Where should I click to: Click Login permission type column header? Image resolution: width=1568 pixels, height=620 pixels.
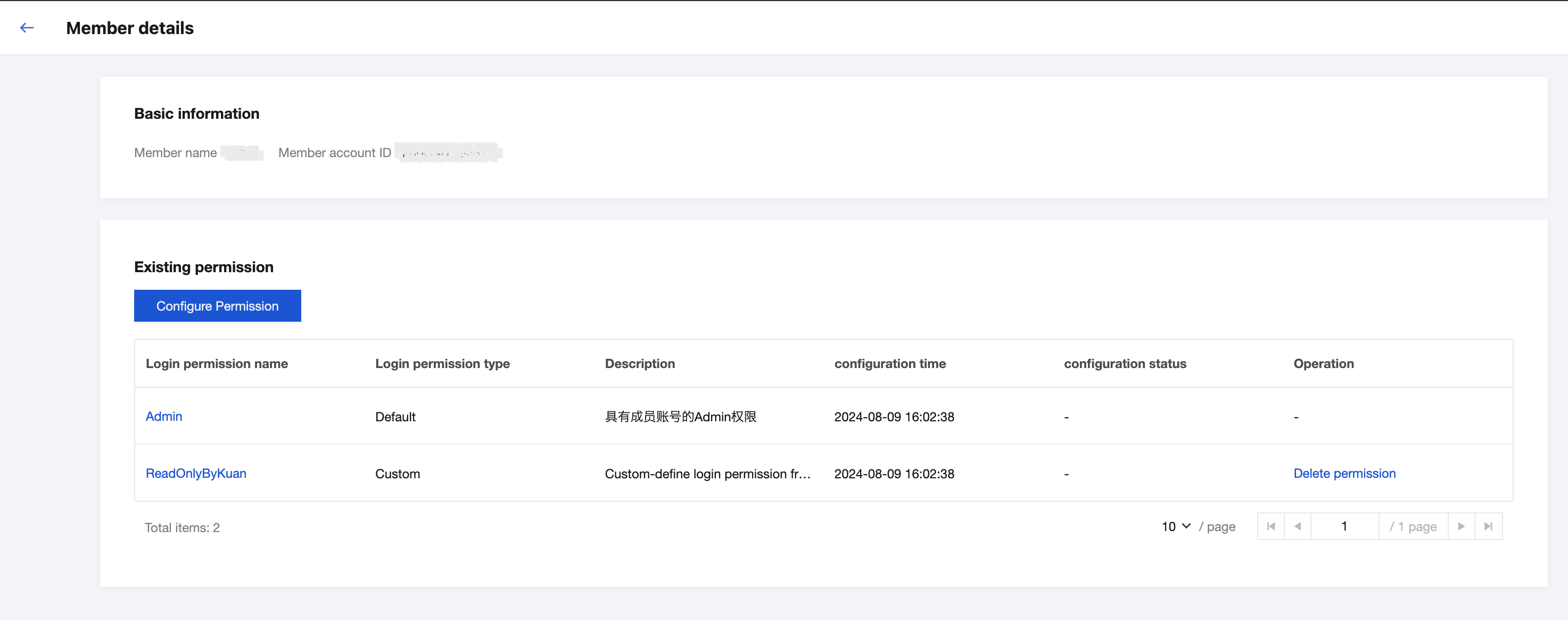[442, 364]
